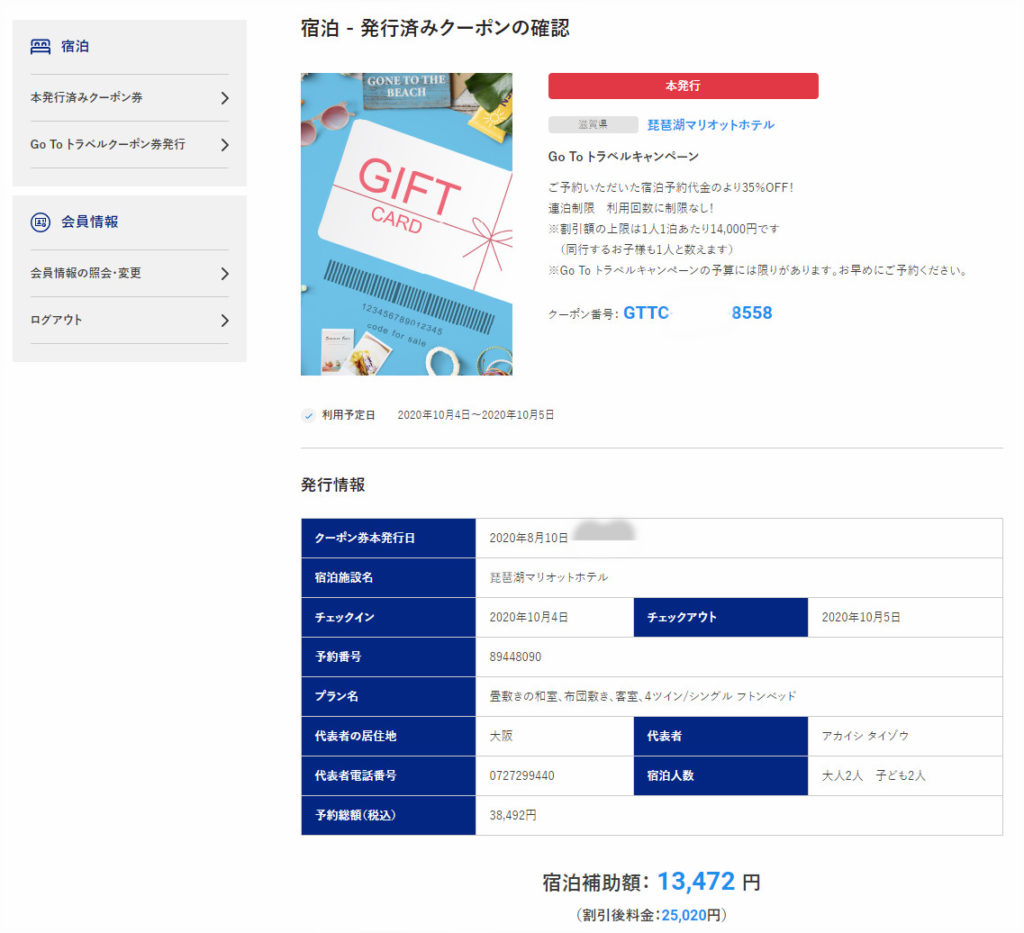The image size is (1024, 933).
Task: Click the arrow beside ログアウト
Action: [224, 320]
